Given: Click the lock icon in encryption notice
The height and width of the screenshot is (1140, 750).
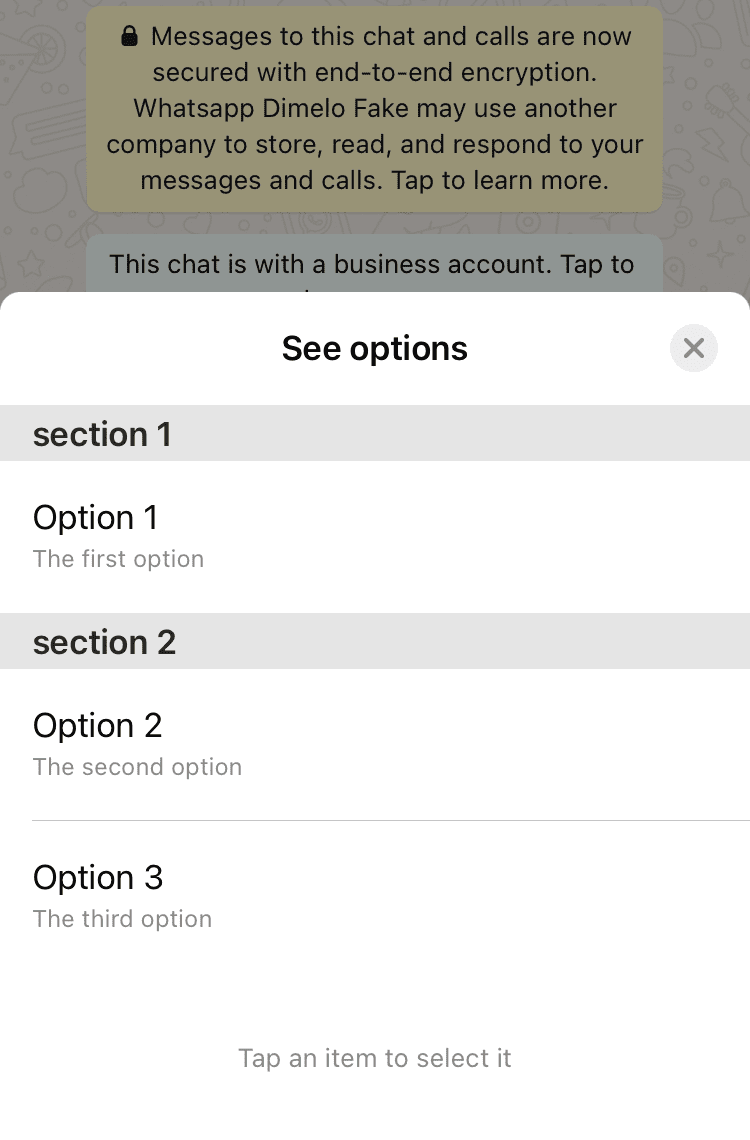Looking at the screenshot, I should coord(129,38).
